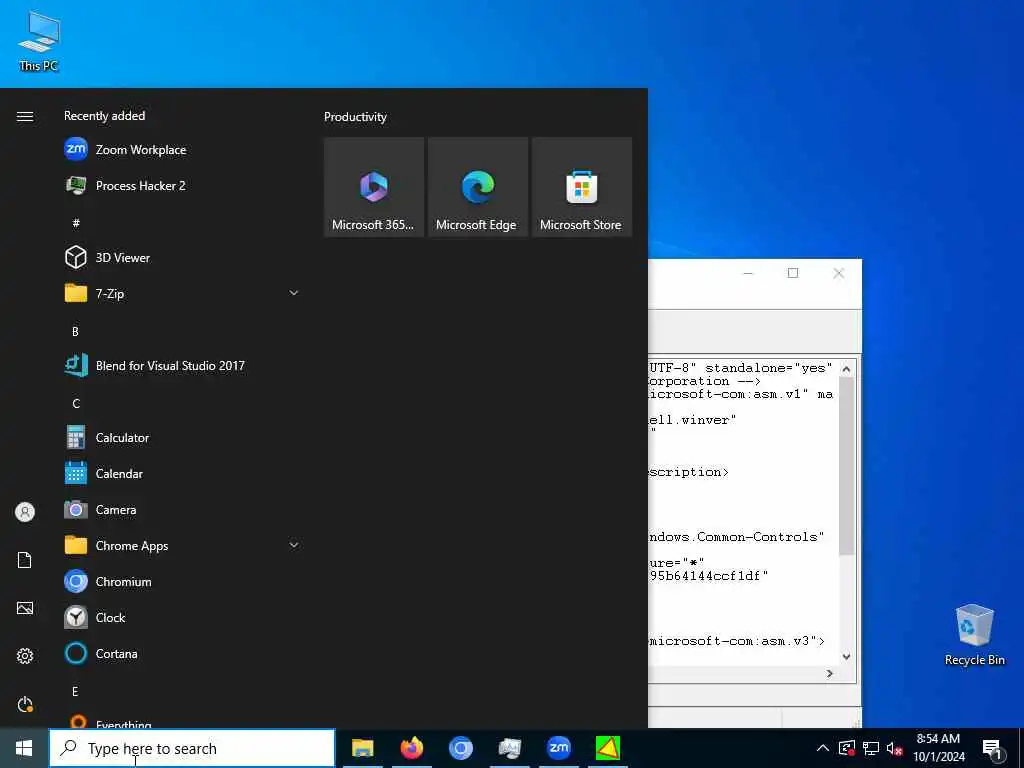Click the Productivity group heading
Viewport: 1024px width, 768px height.
point(355,117)
